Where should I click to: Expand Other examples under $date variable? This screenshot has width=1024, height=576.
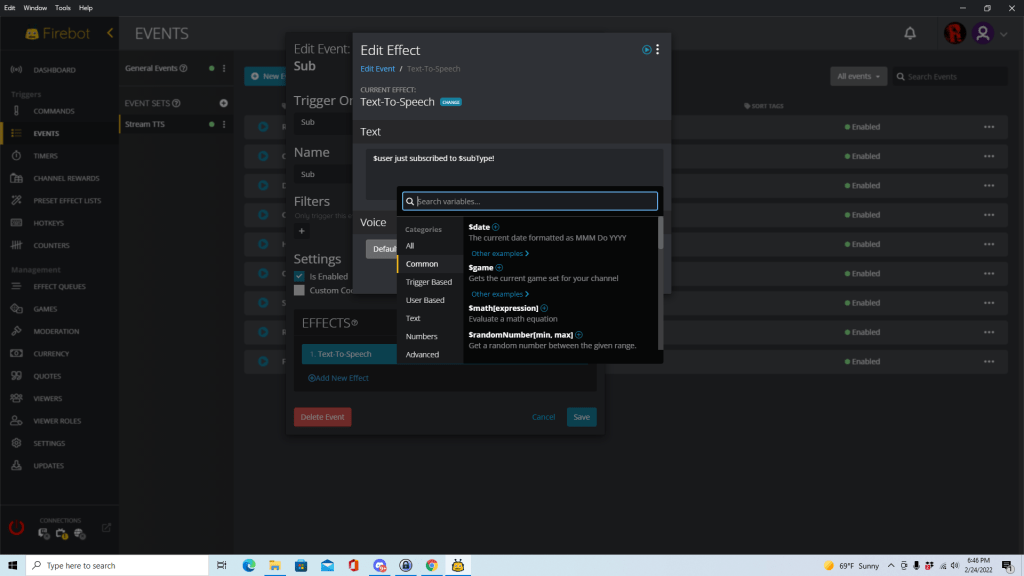point(498,253)
